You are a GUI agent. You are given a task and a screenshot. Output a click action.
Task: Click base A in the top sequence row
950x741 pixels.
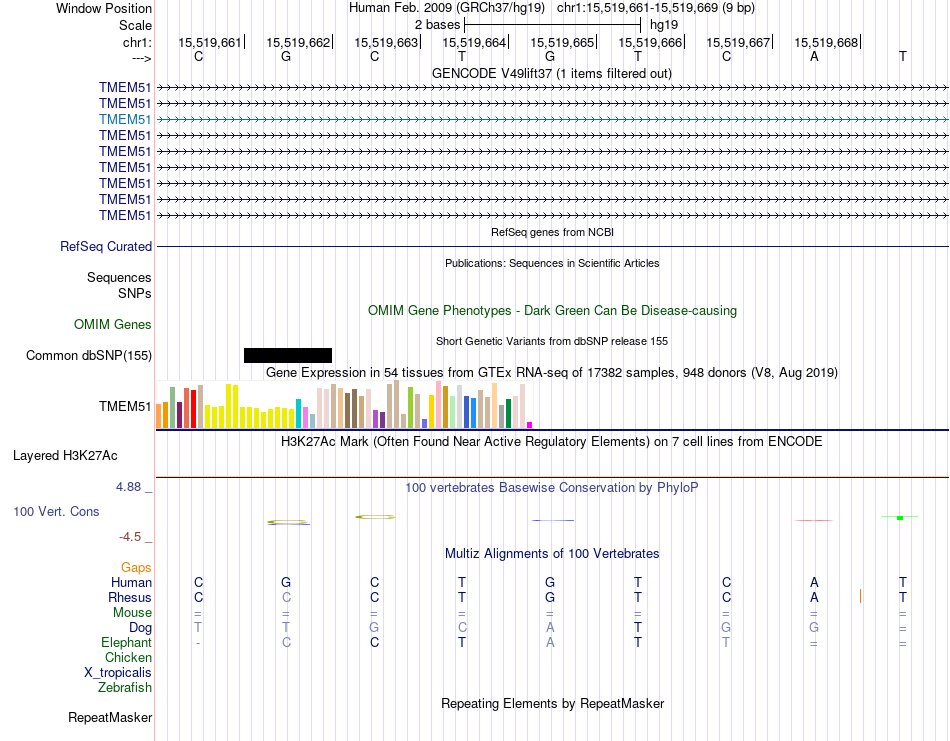[814, 56]
